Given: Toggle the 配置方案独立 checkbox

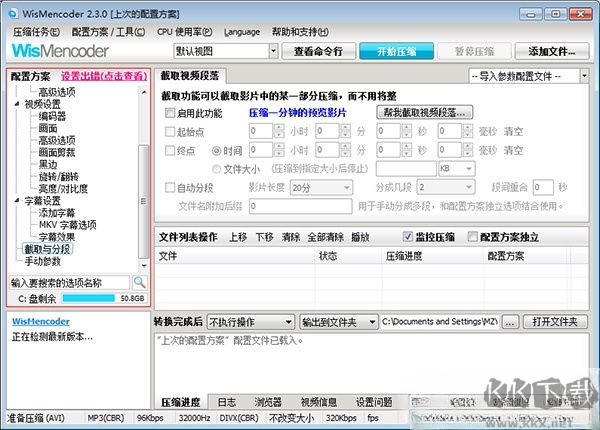Looking at the screenshot, I should (473, 237).
